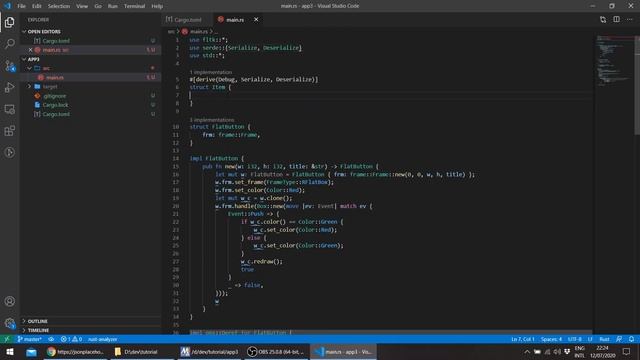
Task: Open the Cargo.lock file
Action: pyautogui.click(x=91, y=105)
